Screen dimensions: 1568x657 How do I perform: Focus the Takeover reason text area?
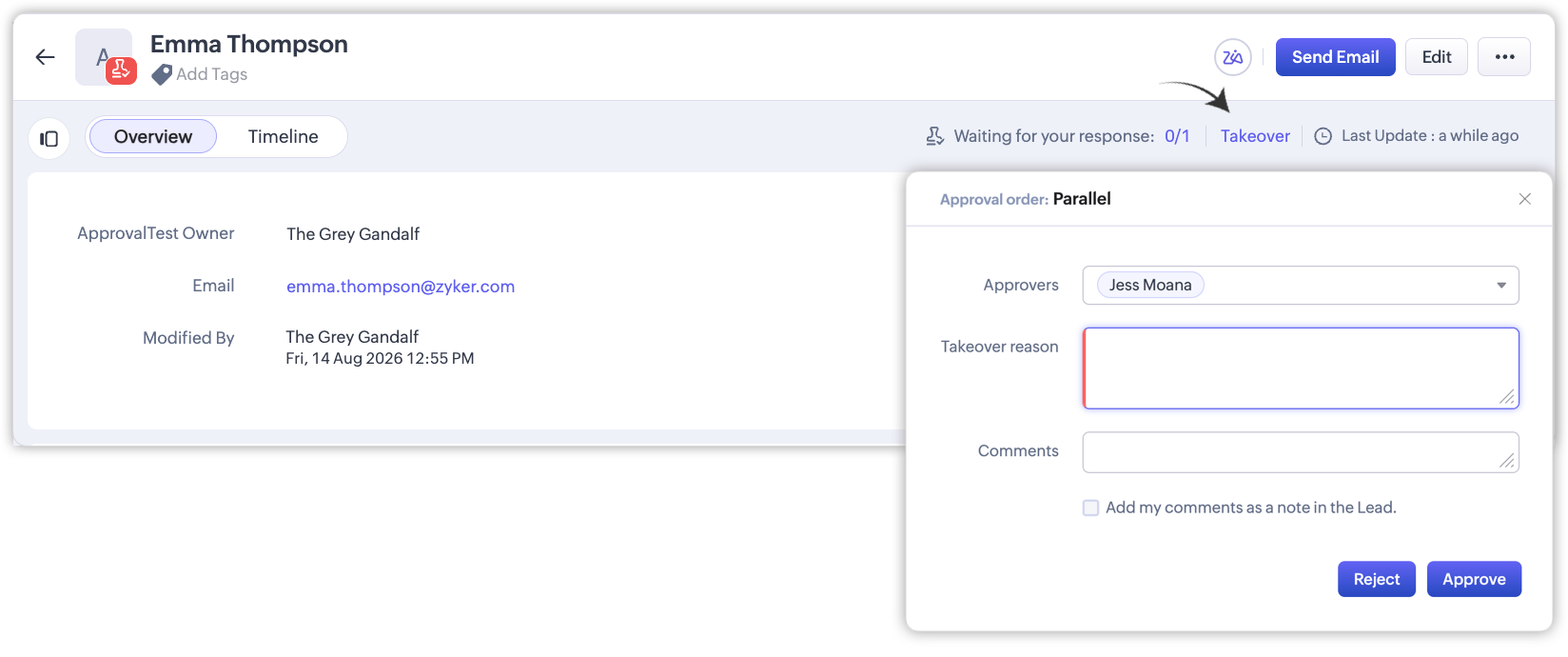click(1301, 368)
